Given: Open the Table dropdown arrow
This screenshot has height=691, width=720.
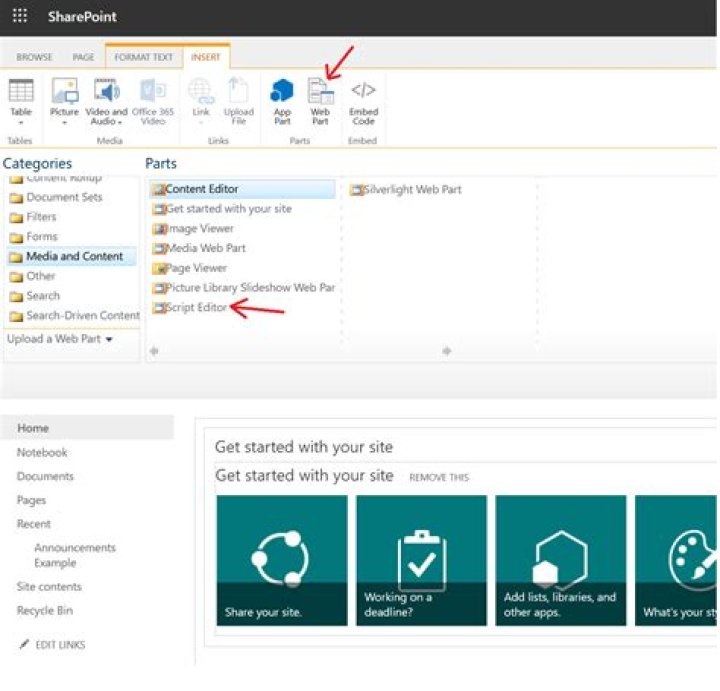Looking at the screenshot, I should click(21, 123).
